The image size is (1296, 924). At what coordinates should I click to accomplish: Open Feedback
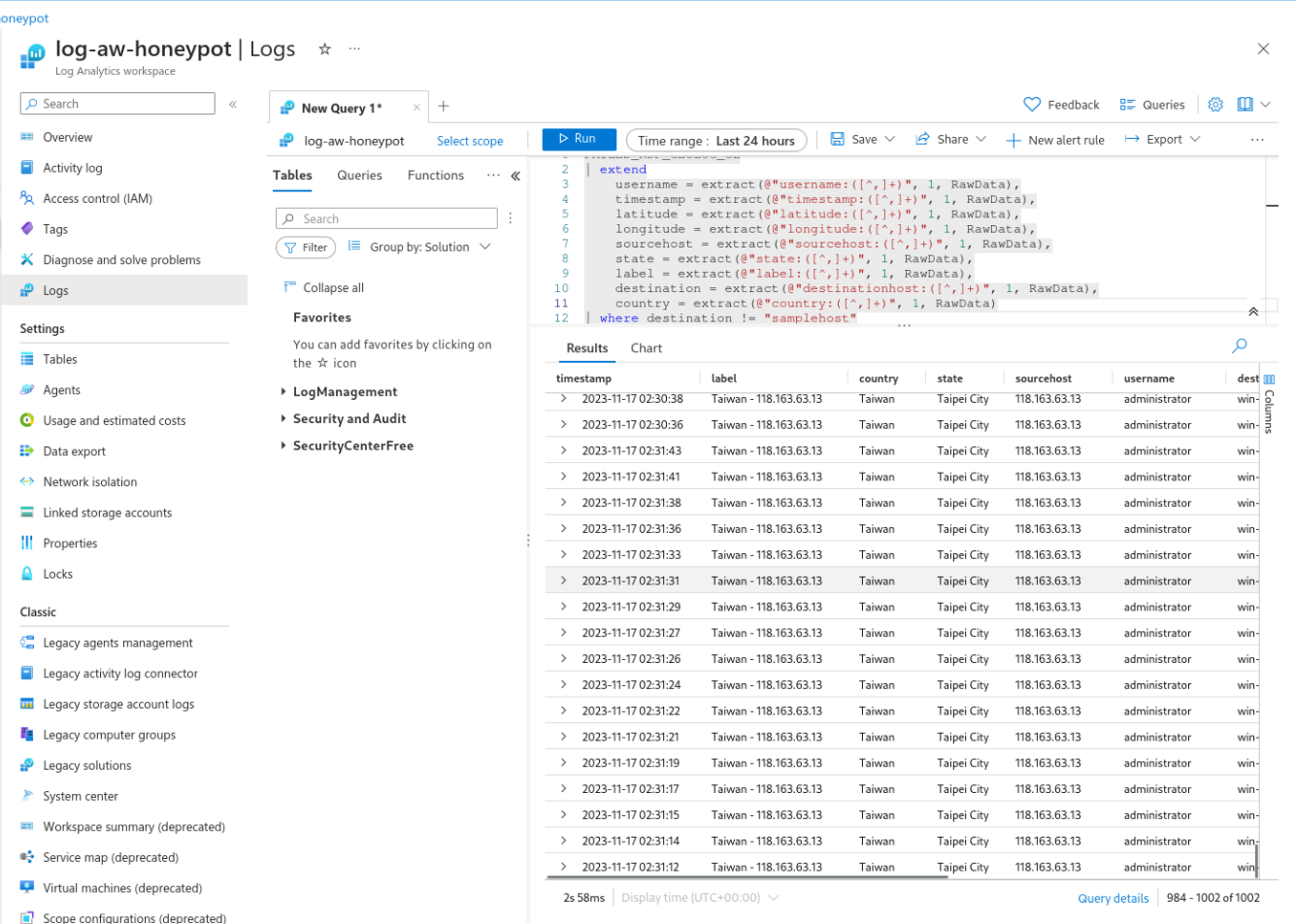point(1061,105)
